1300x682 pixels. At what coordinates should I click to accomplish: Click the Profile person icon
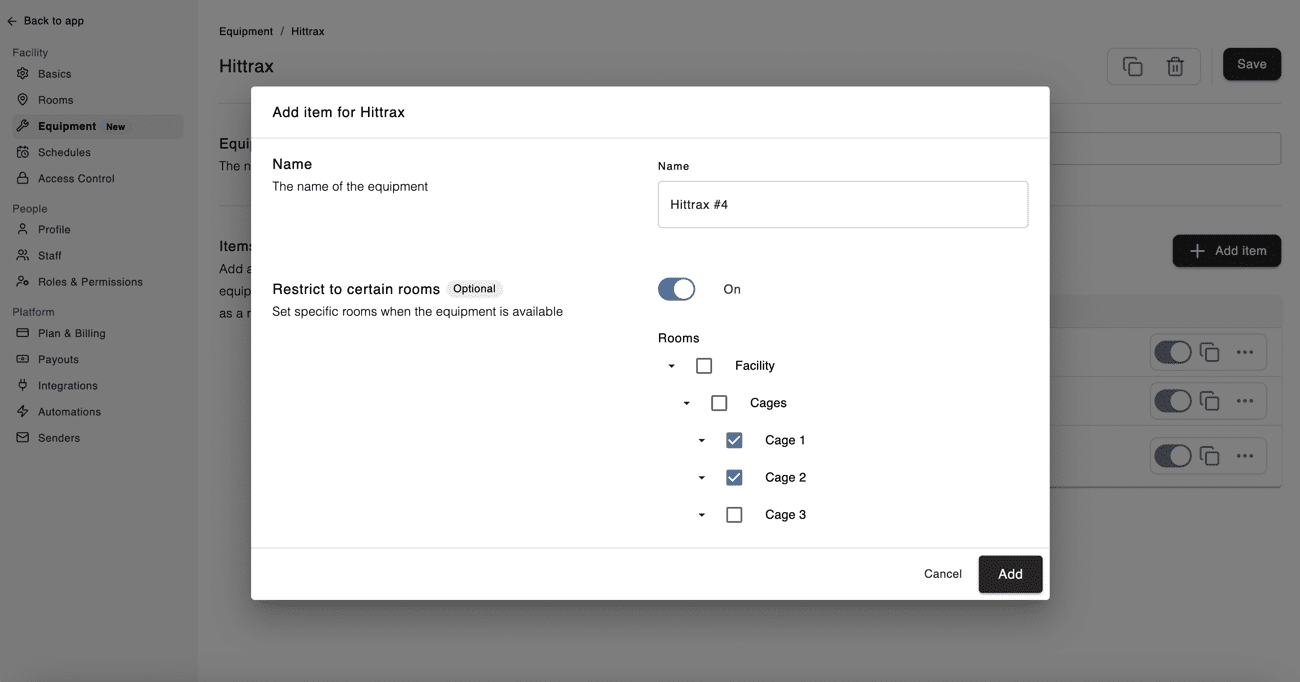(23, 229)
